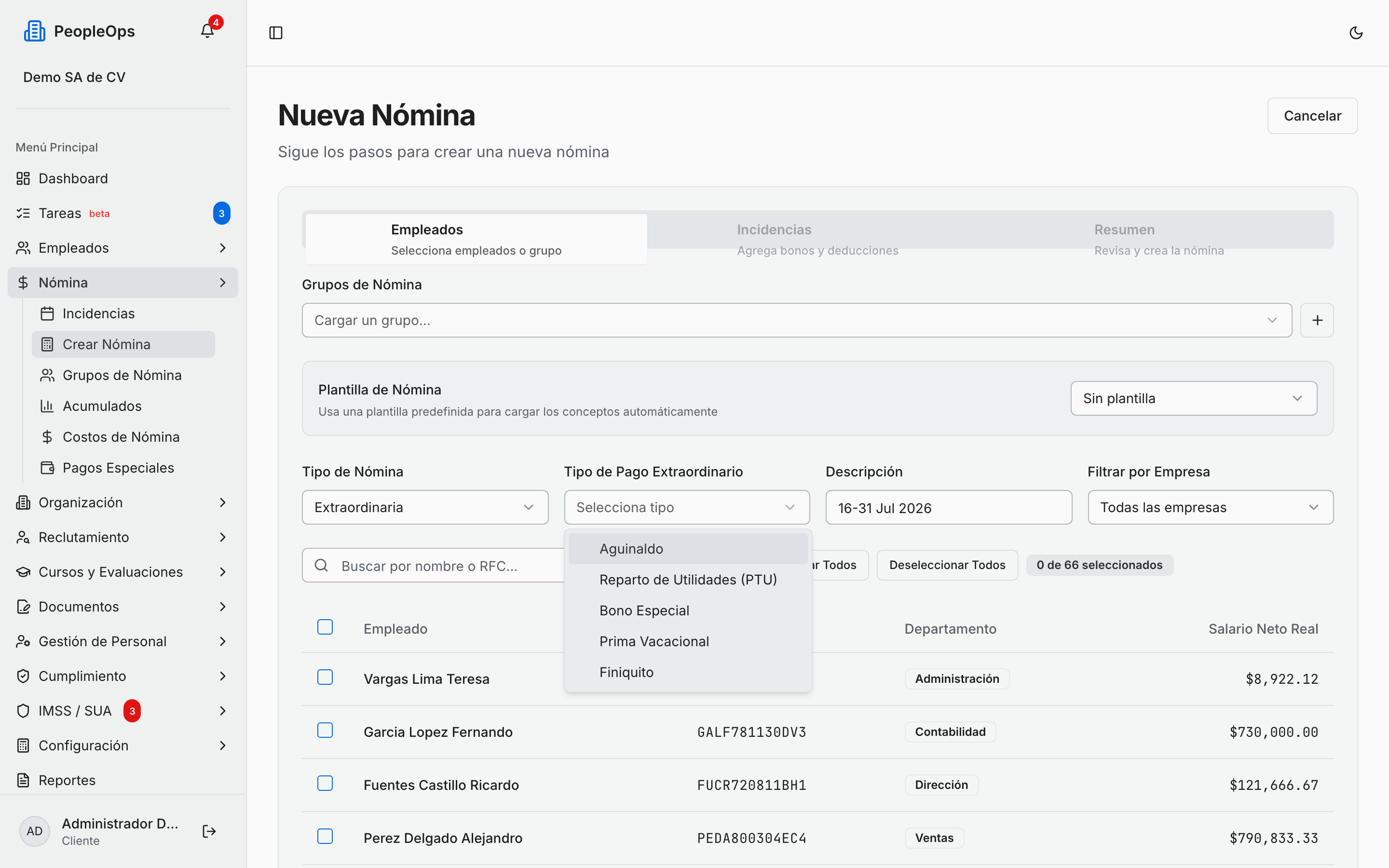
Task: Click the PeopleOps building logo
Action: tap(34, 31)
